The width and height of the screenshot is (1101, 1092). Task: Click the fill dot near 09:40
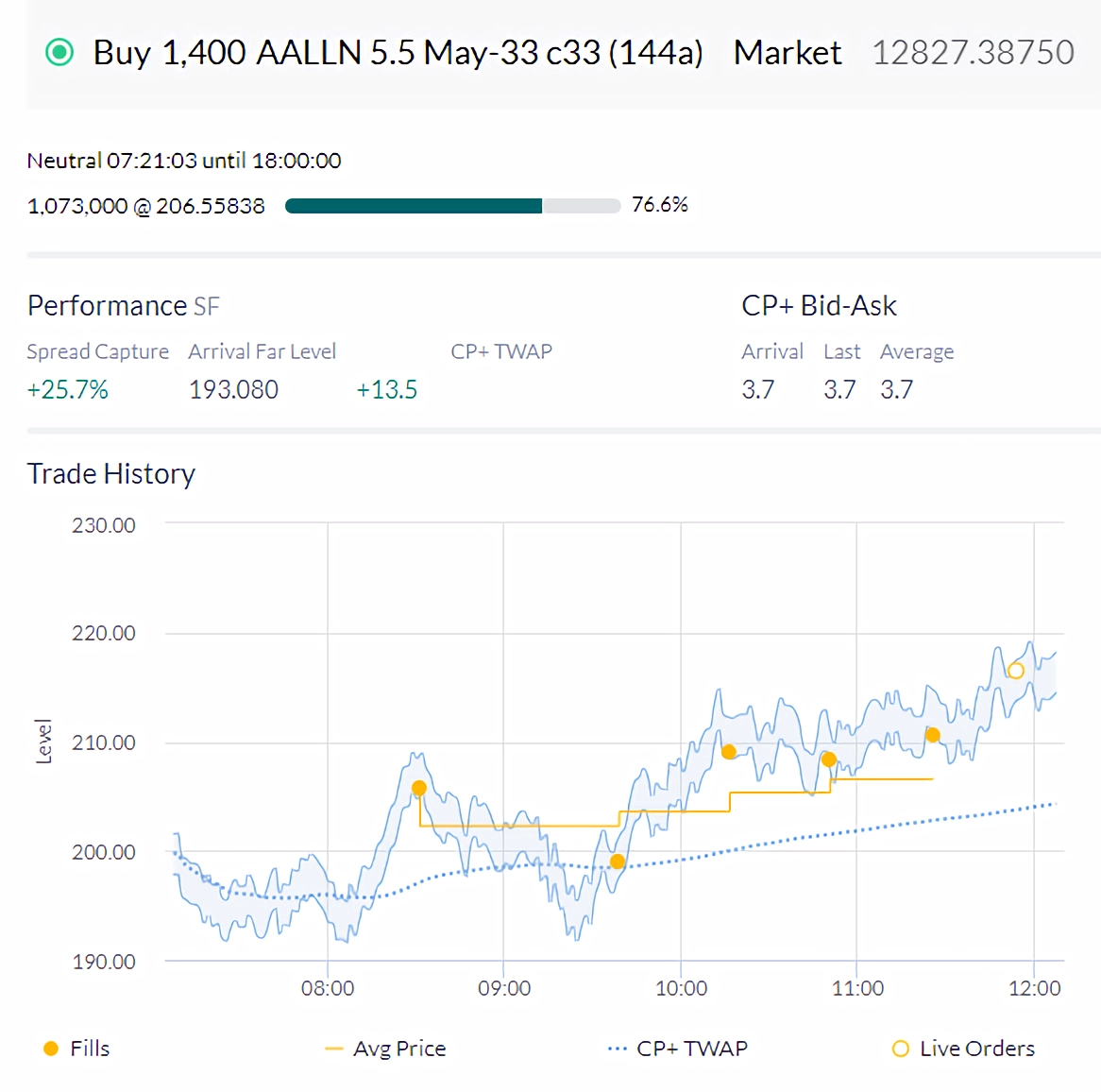pyautogui.click(x=618, y=862)
